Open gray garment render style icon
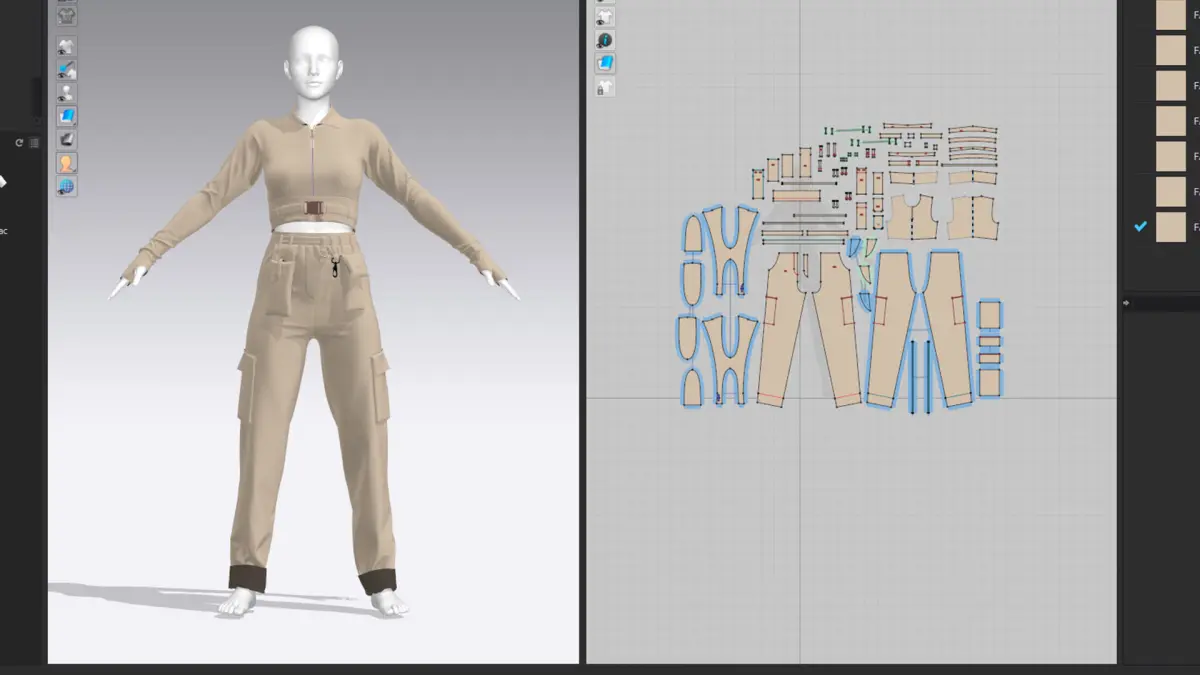The width and height of the screenshot is (1200, 675). click(67, 139)
